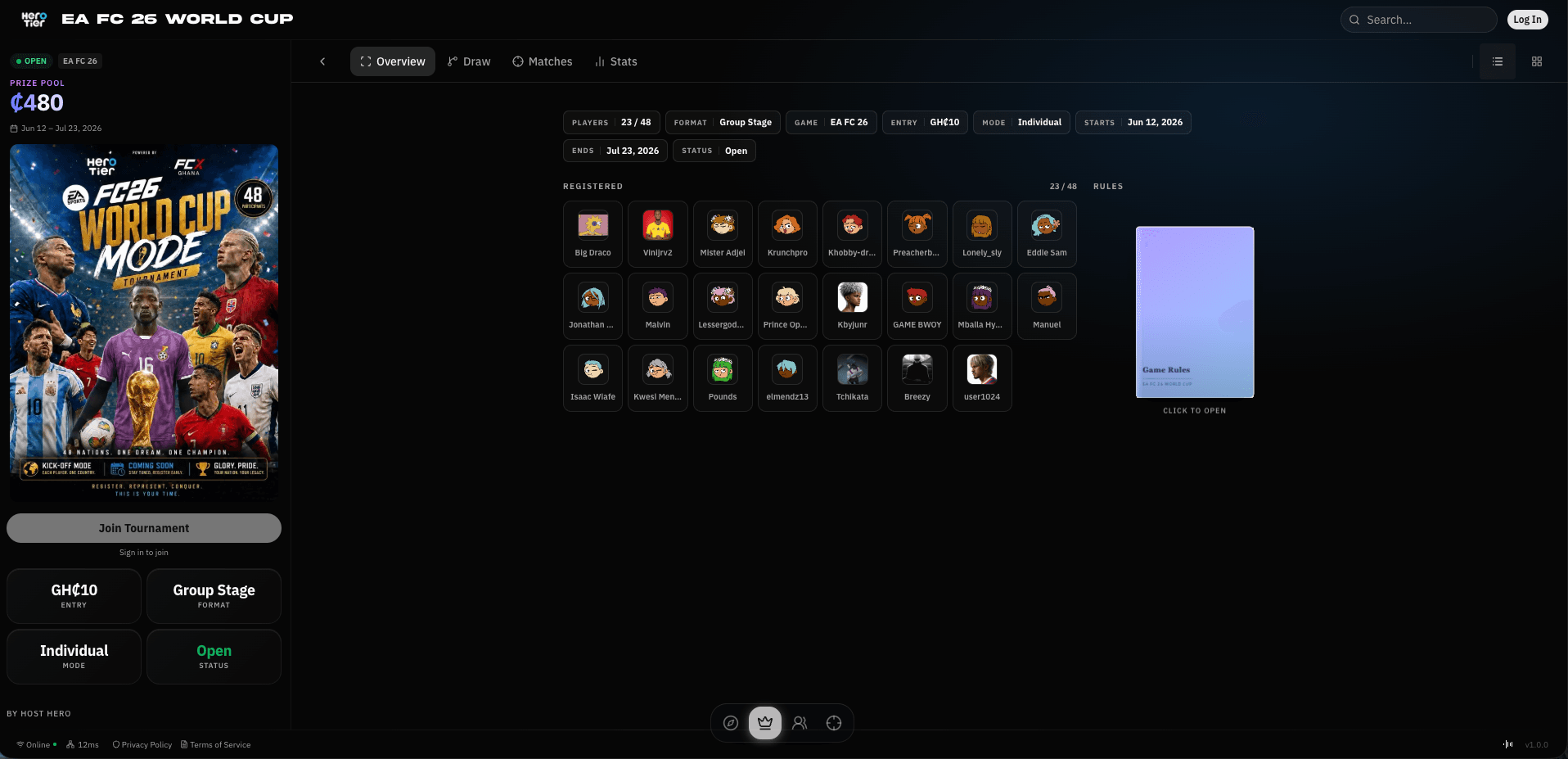Image resolution: width=1568 pixels, height=759 pixels.
Task: Open Preacherb...'s player avatar
Action: point(917,225)
